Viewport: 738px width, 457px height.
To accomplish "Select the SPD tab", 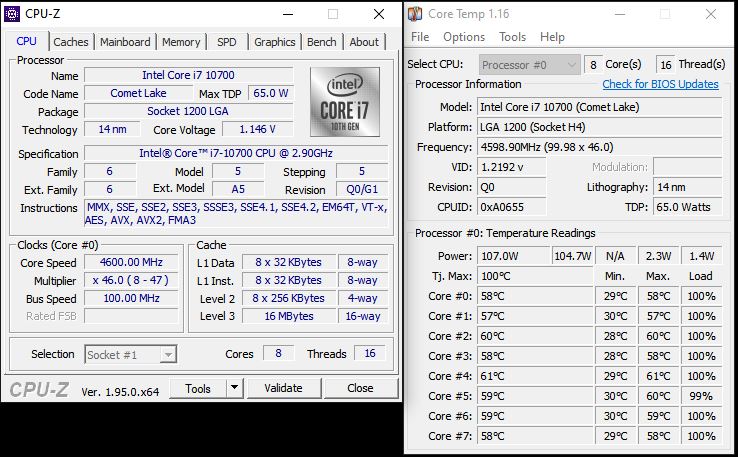I will click(227, 42).
